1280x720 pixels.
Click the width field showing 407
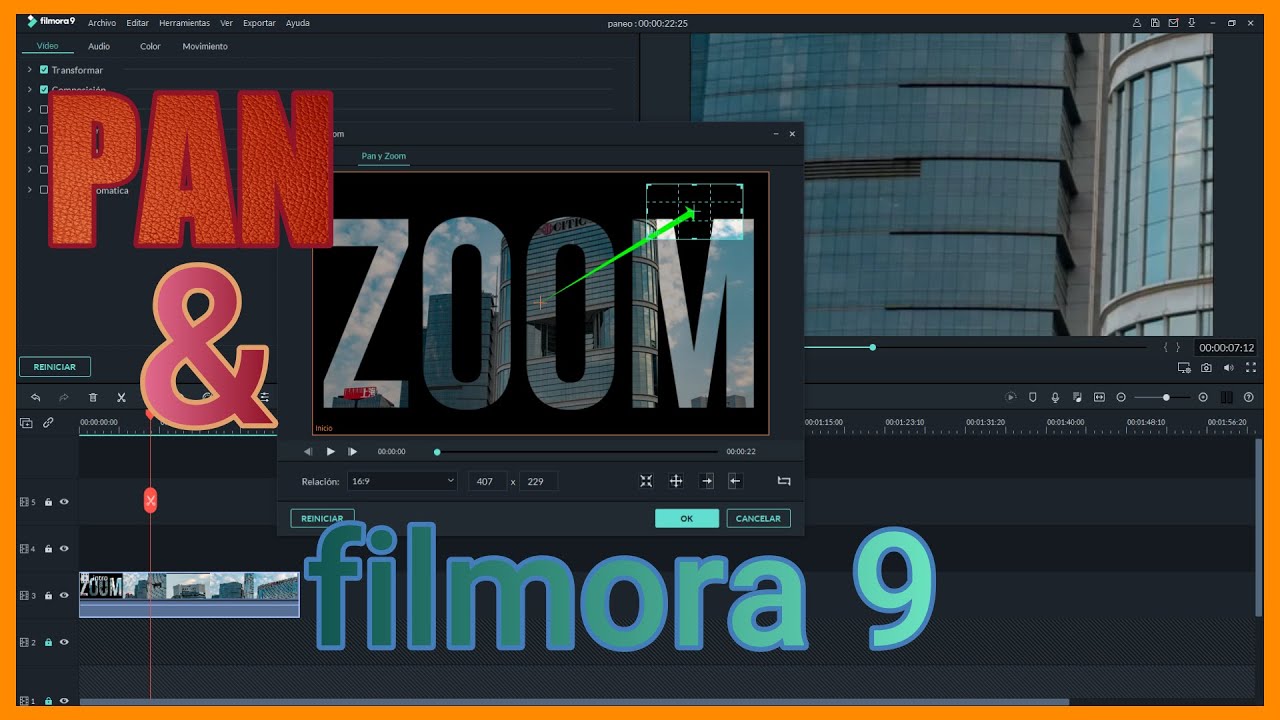tap(488, 481)
